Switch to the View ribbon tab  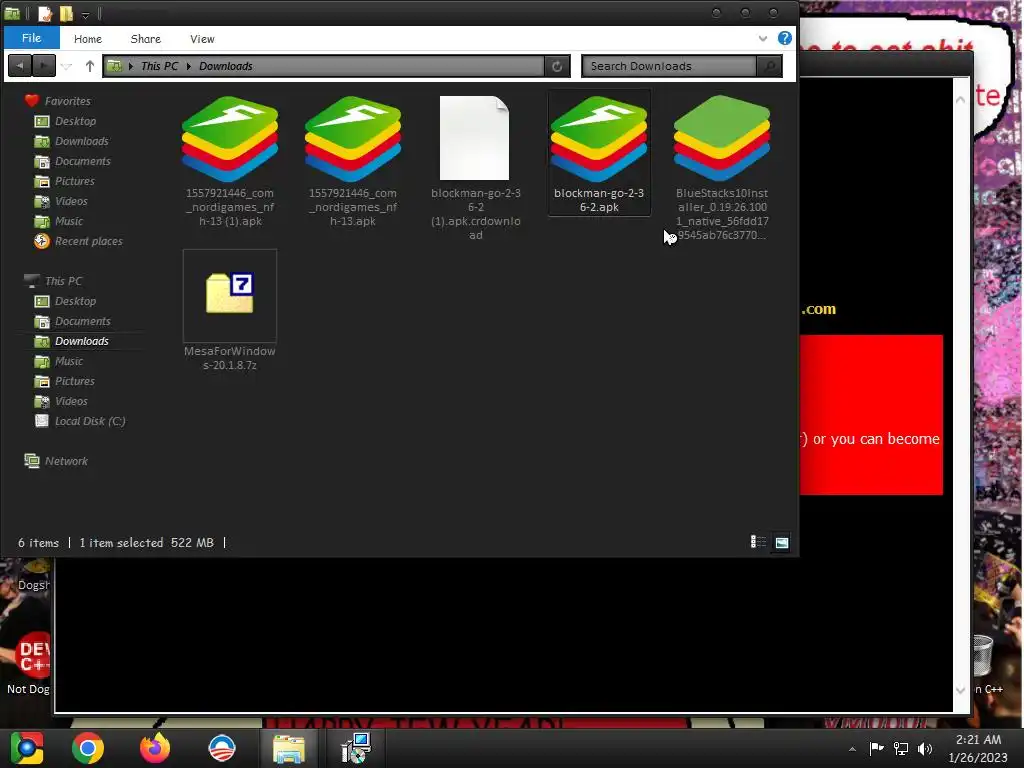click(202, 39)
